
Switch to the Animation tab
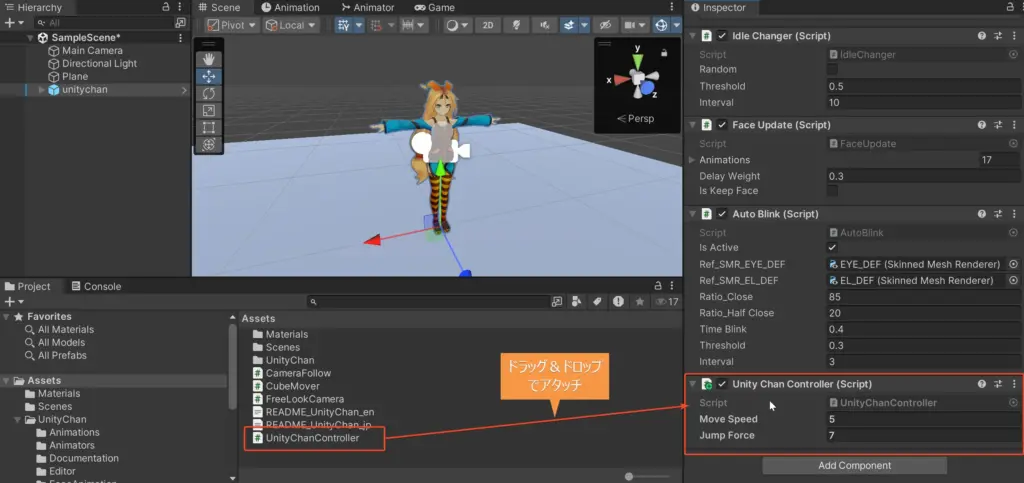pyautogui.click(x=291, y=8)
